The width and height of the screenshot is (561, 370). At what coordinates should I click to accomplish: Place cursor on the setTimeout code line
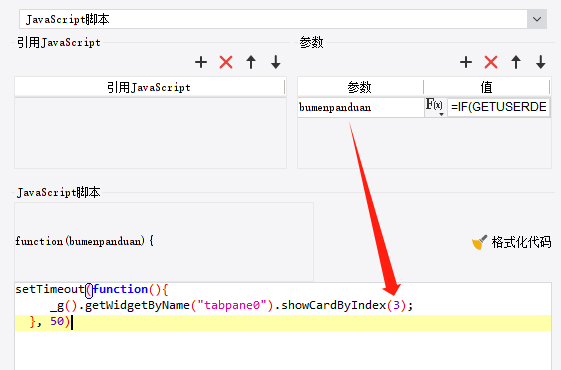tap(283, 289)
